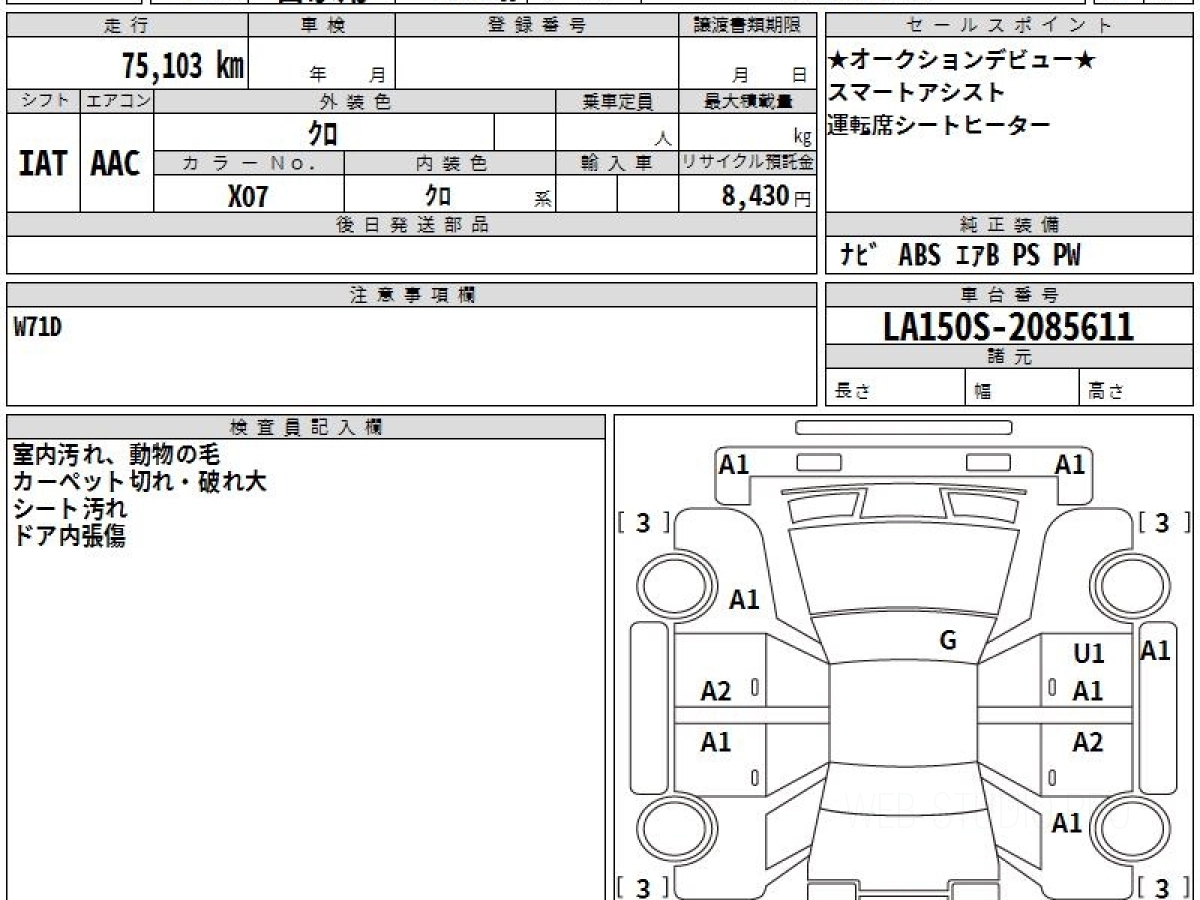This screenshot has width=1200, height=900.
Task: Select the スマートアシスト line
Action: pos(916,93)
